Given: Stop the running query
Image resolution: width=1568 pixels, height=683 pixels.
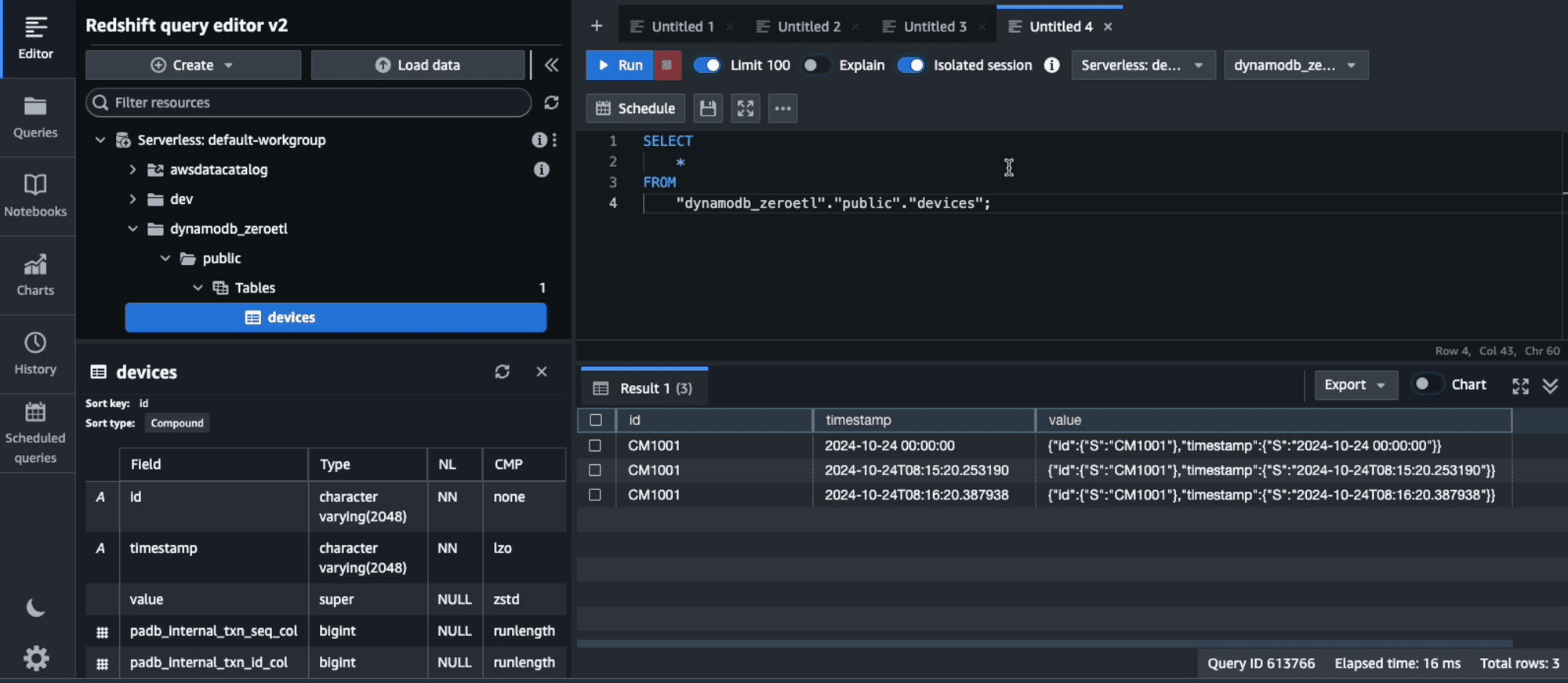Looking at the screenshot, I should (x=667, y=65).
